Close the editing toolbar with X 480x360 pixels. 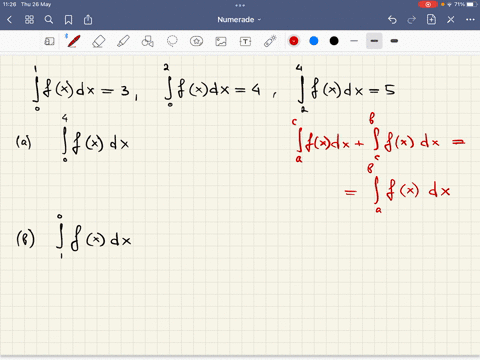(x=451, y=20)
